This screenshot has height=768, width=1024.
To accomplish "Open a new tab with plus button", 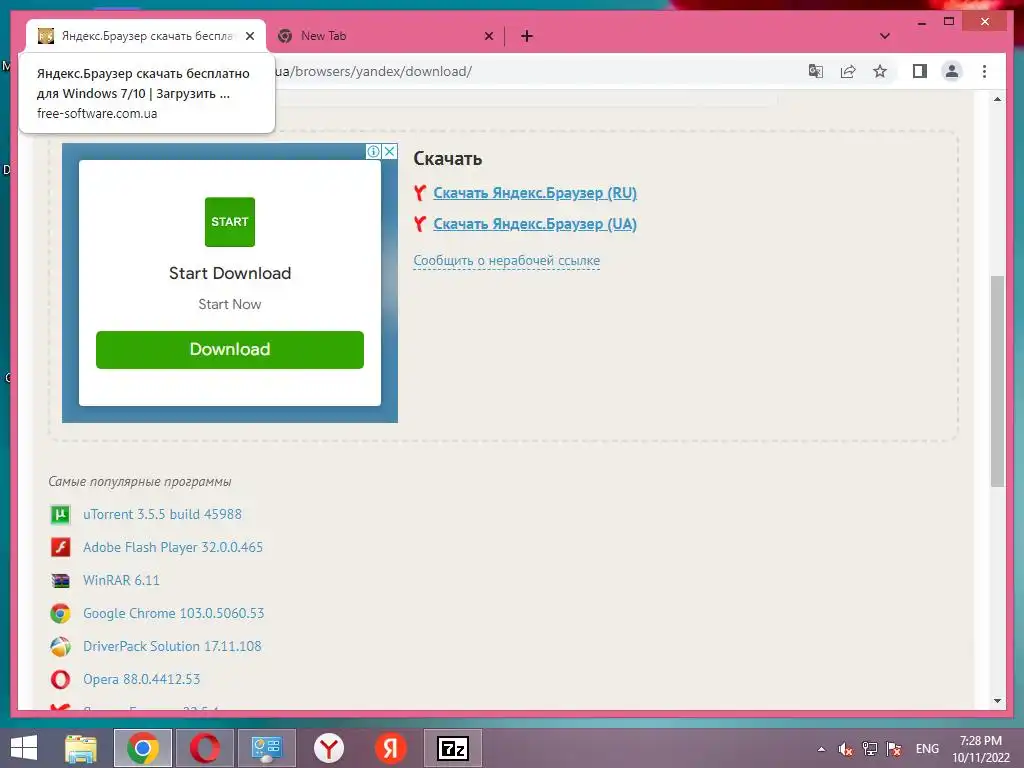I will [x=527, y=36].
